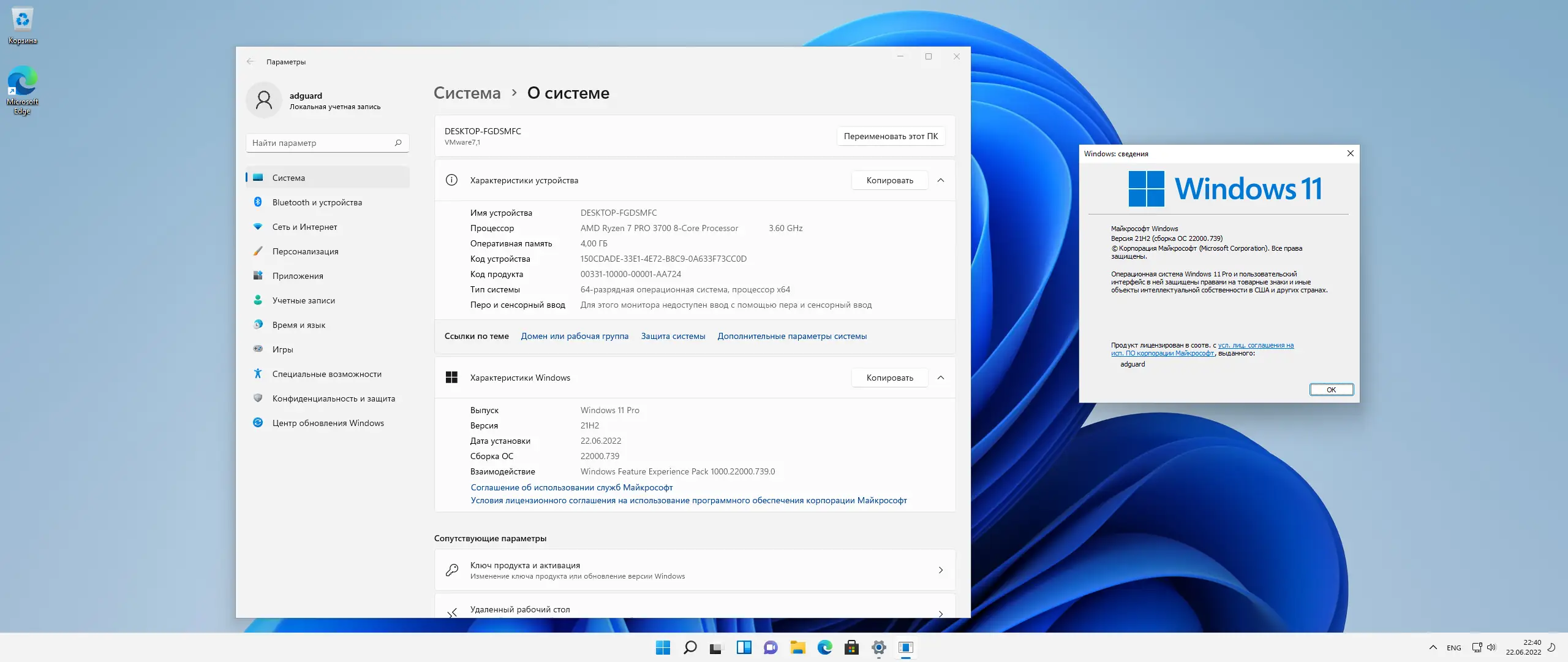Viewport: 1568px width, 662px height.
Task: Open Центр обновления Windows section
Action: click(328, 423)
